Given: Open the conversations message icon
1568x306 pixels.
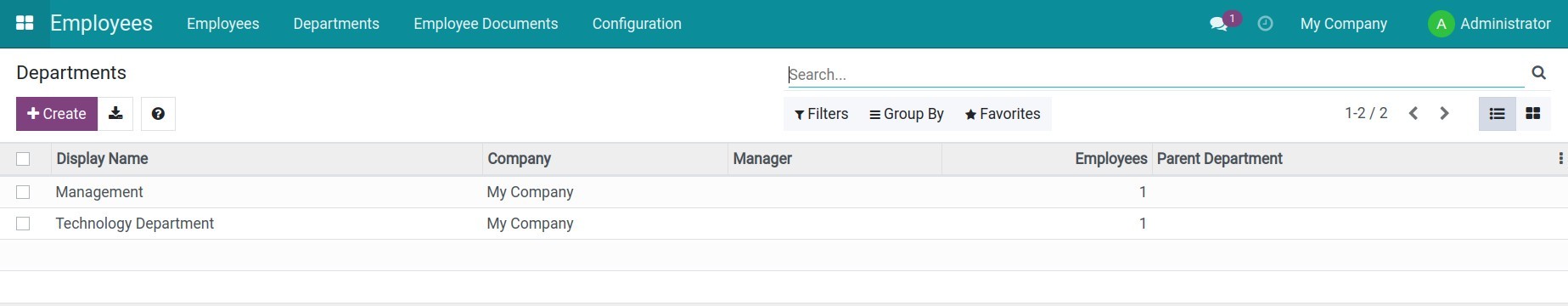Looking at the screenshot, I should click(1219, 24).
